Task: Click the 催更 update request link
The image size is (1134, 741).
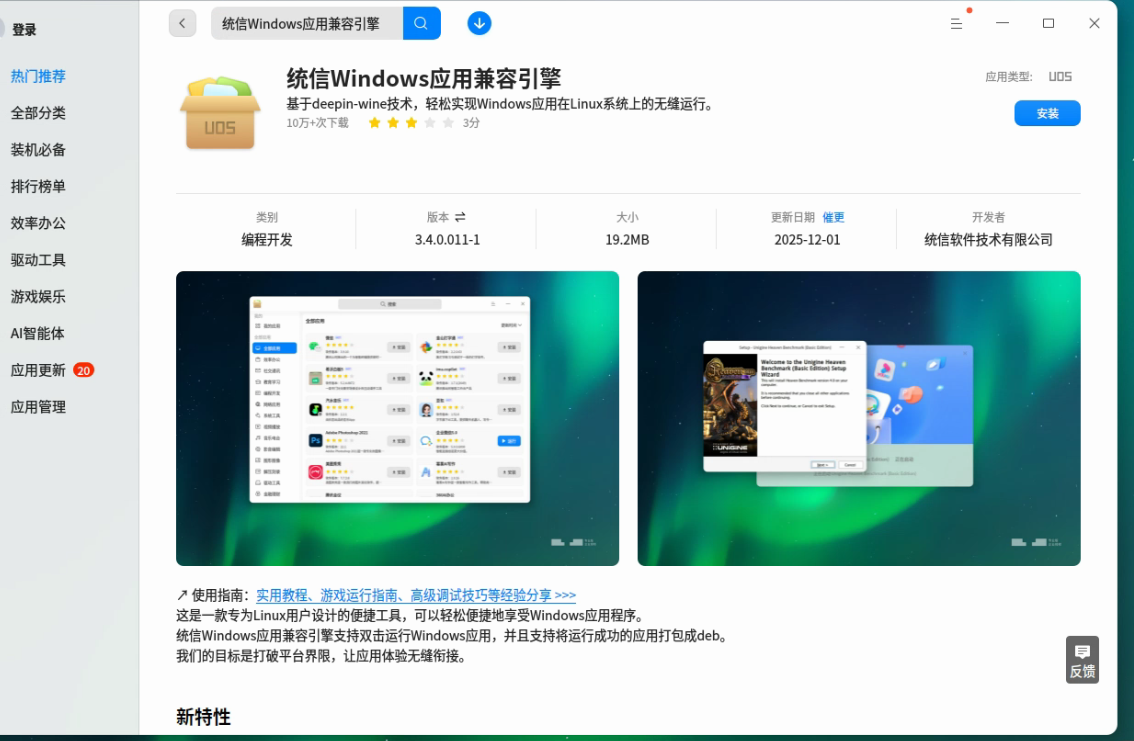Action: click(833, 217)
